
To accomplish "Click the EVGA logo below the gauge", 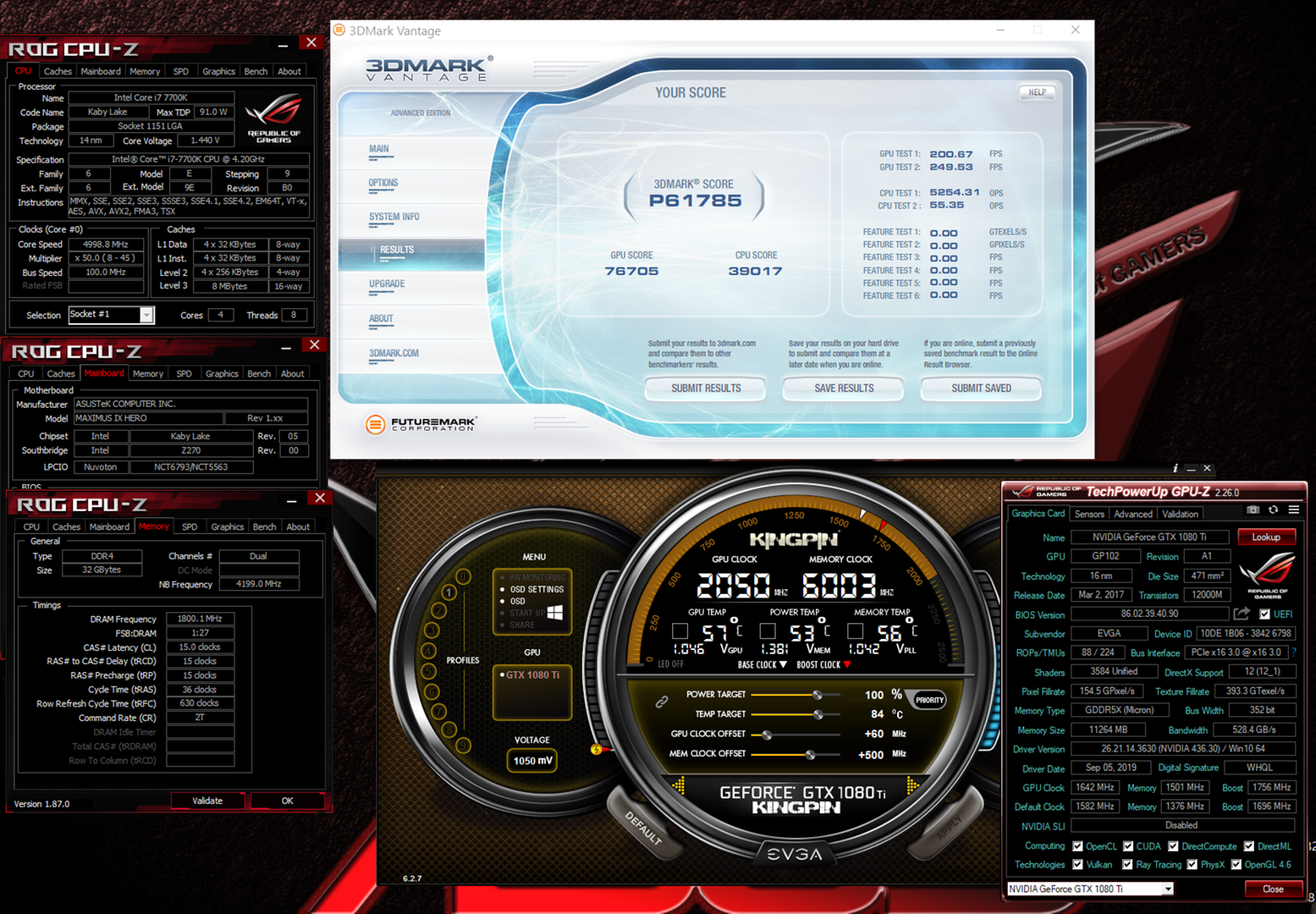I will [x=795, y=855].
